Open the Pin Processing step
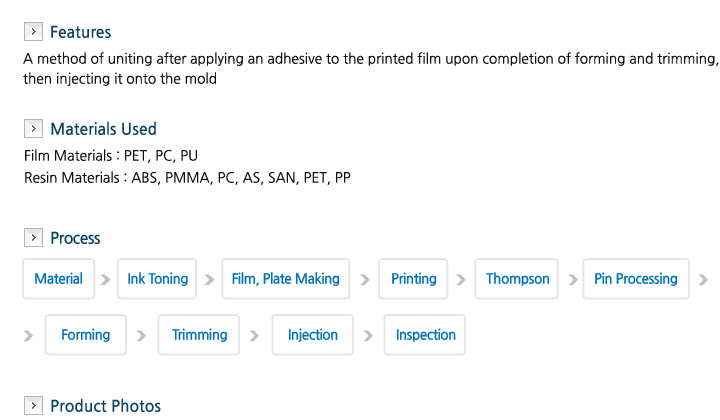Viewport: 720px width, 420px height. (x=636, y=279)
